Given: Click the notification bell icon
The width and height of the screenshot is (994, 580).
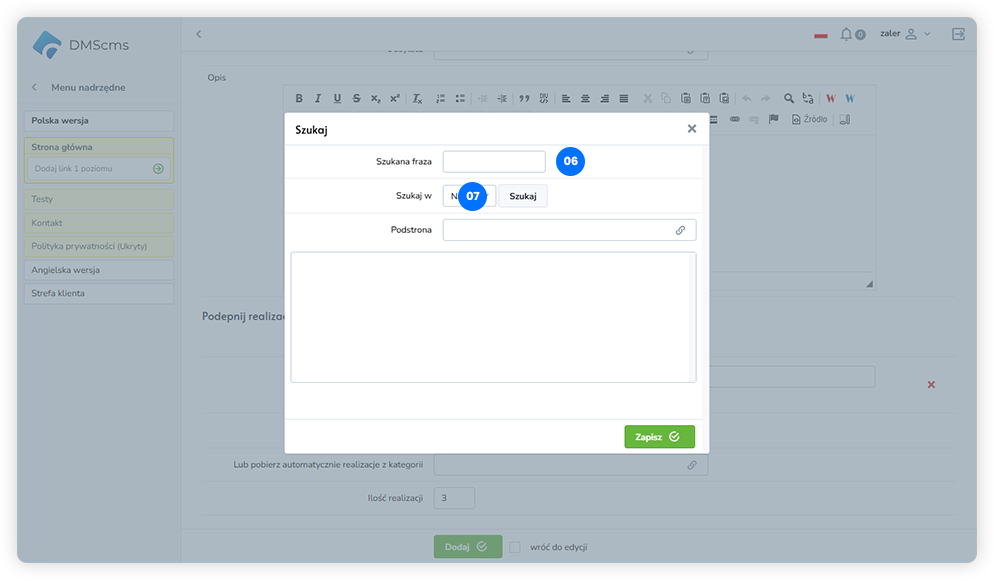Looking at the screenshot, I should coord(846,34).
